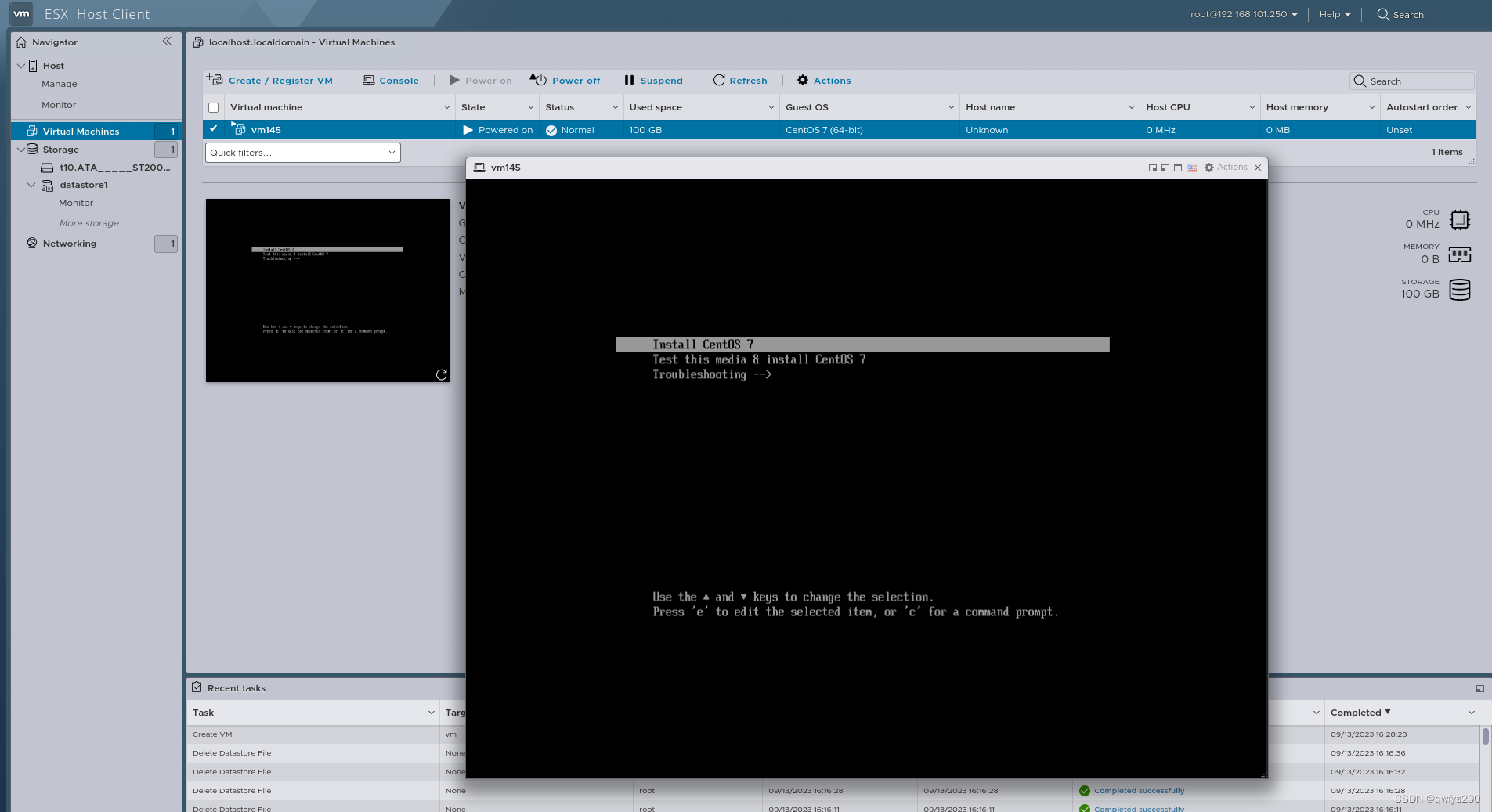Image resolution: width=1492 pixels, height=812 pixels.
Task: Click the console title bar monitor icon
Action: [x=479, y=168]
